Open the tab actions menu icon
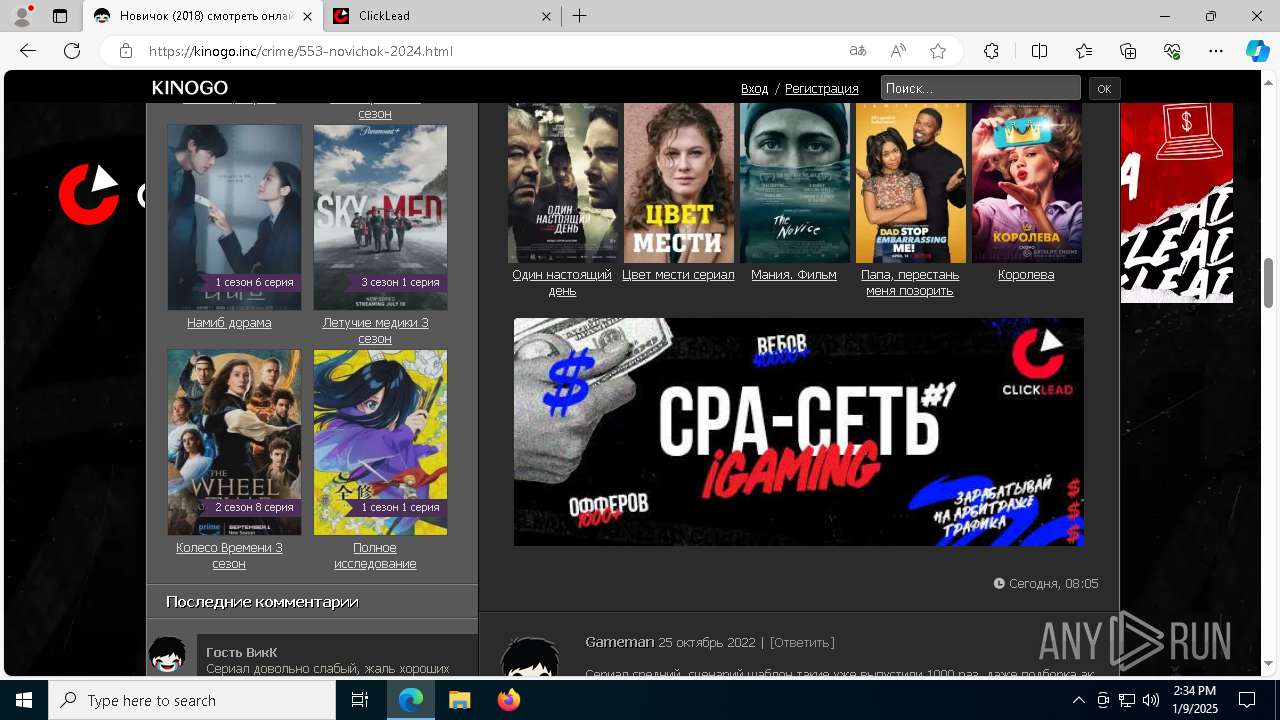This screenshot has height=720, width=1280. click(60, 16)
